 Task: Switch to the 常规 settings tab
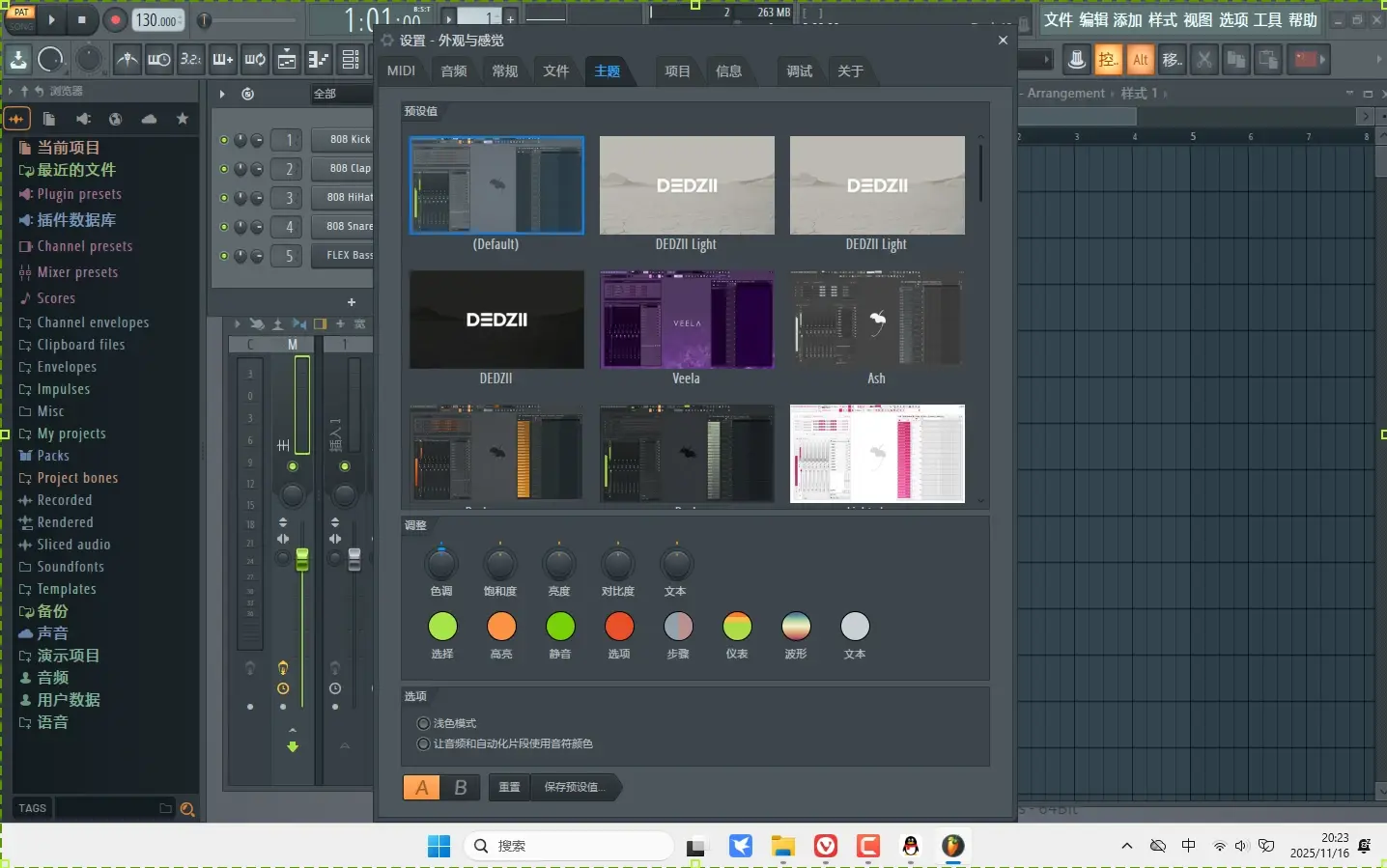coord(505,70)
